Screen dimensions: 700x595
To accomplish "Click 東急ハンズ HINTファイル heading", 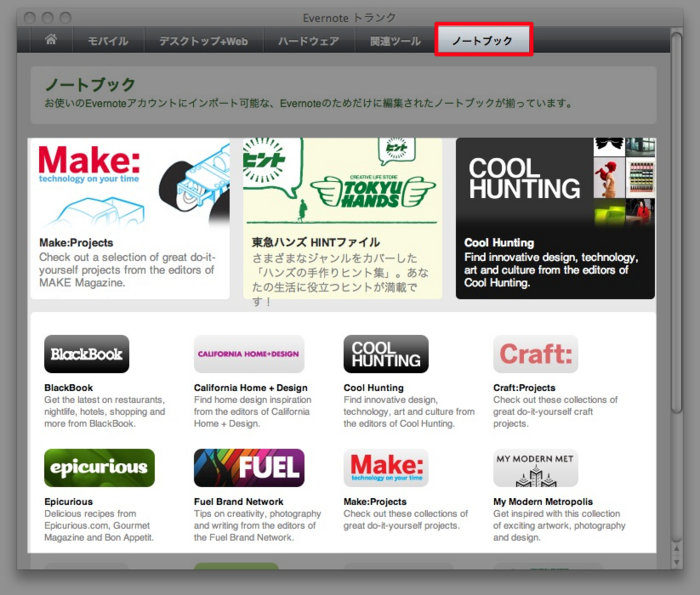I will coord(316,242).
